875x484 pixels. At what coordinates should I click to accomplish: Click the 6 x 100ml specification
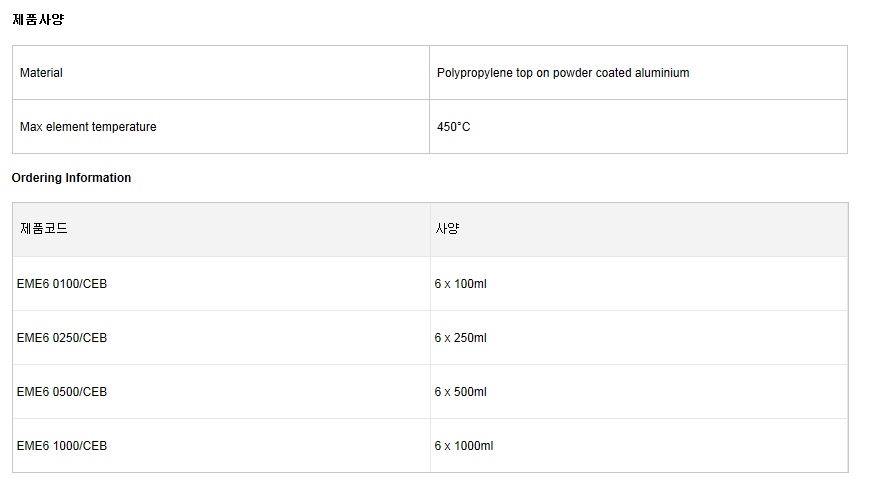point(461,284)
